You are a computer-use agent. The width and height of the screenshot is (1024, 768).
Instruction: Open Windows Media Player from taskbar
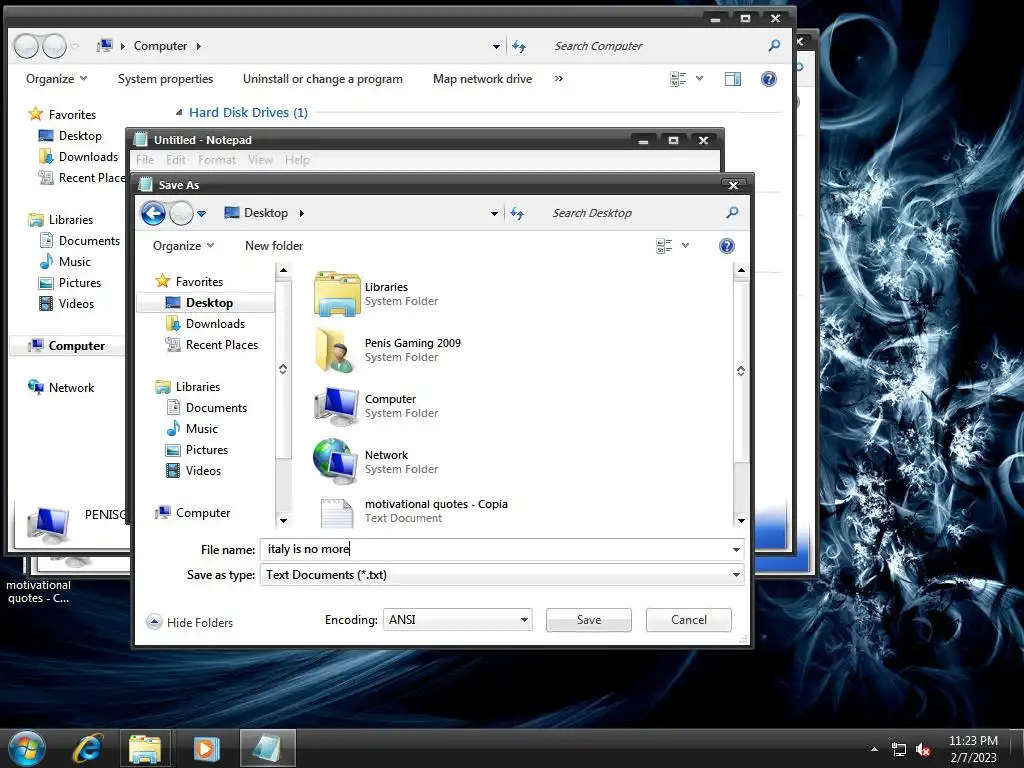pyautogui.click(x=206, y=748)
